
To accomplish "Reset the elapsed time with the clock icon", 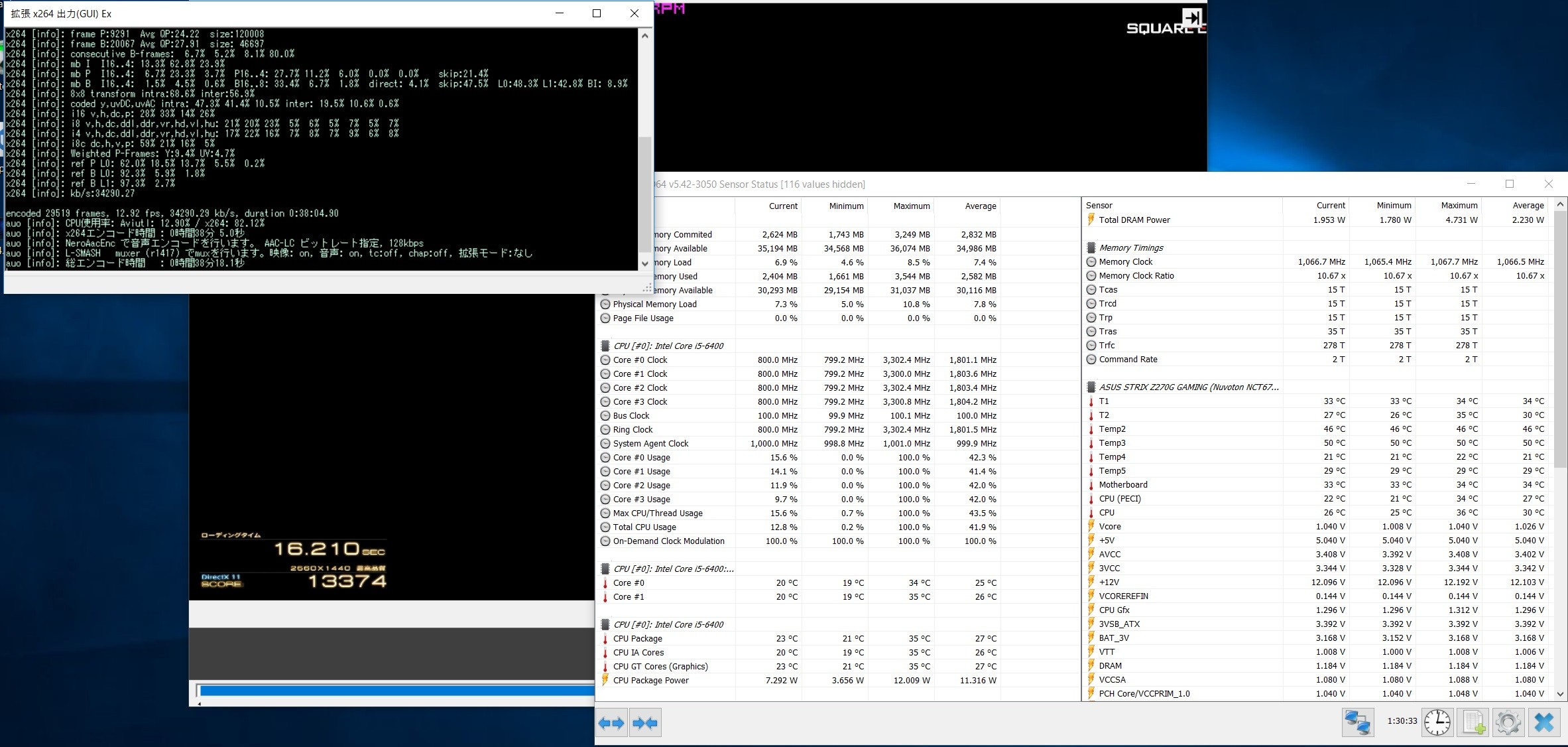I will point(1437,722).
